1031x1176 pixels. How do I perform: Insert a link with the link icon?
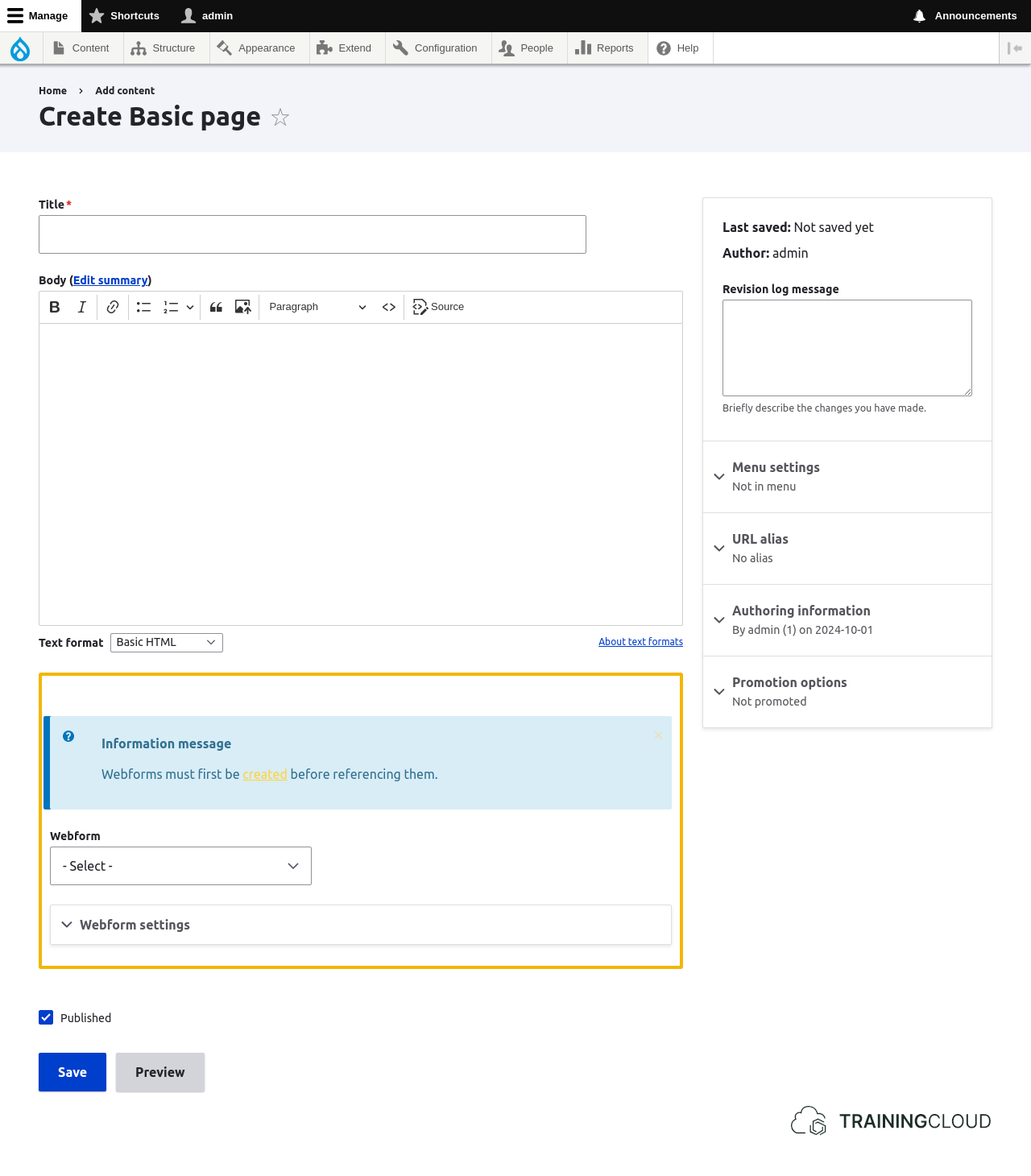[113, 307]
